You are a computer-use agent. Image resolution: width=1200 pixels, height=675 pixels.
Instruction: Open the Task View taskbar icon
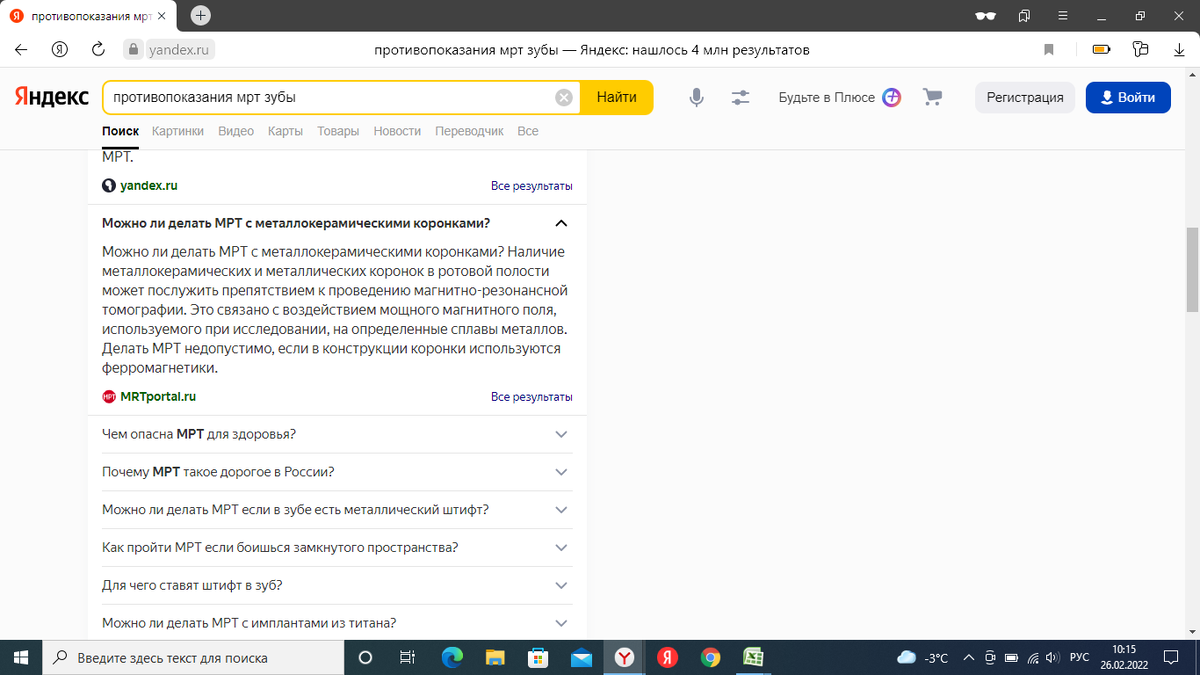click(x=407, y=657)
